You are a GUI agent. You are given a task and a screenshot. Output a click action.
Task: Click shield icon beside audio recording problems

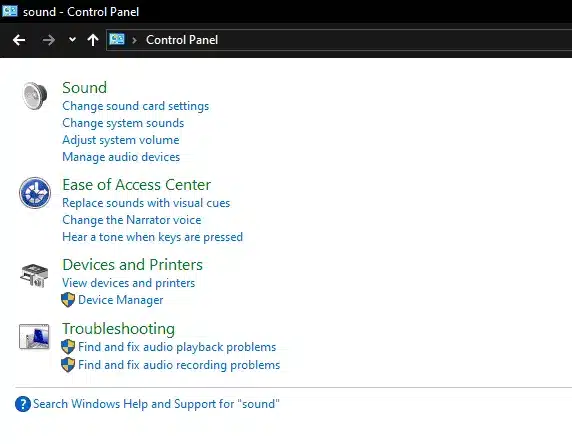(68, 365)
